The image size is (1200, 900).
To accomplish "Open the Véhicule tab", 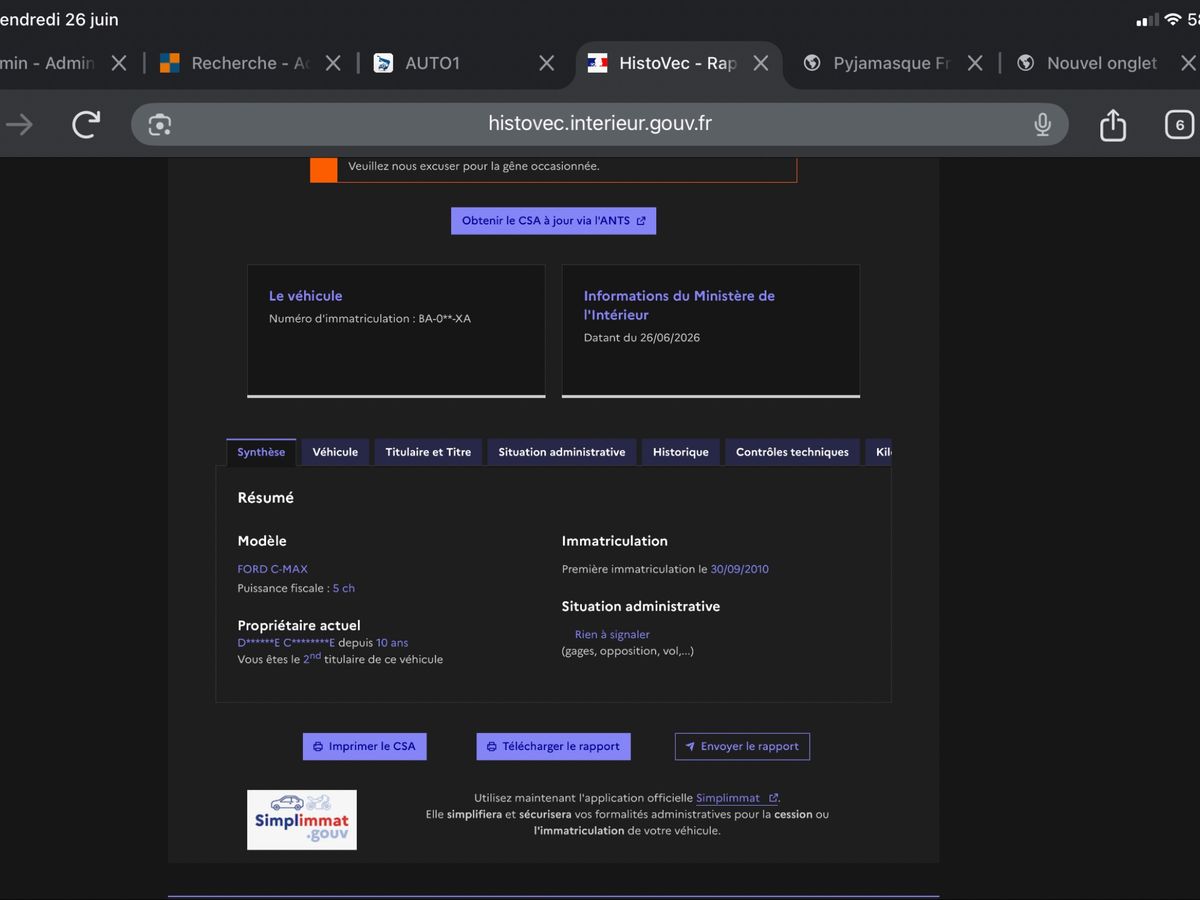I will click(335, 452).
